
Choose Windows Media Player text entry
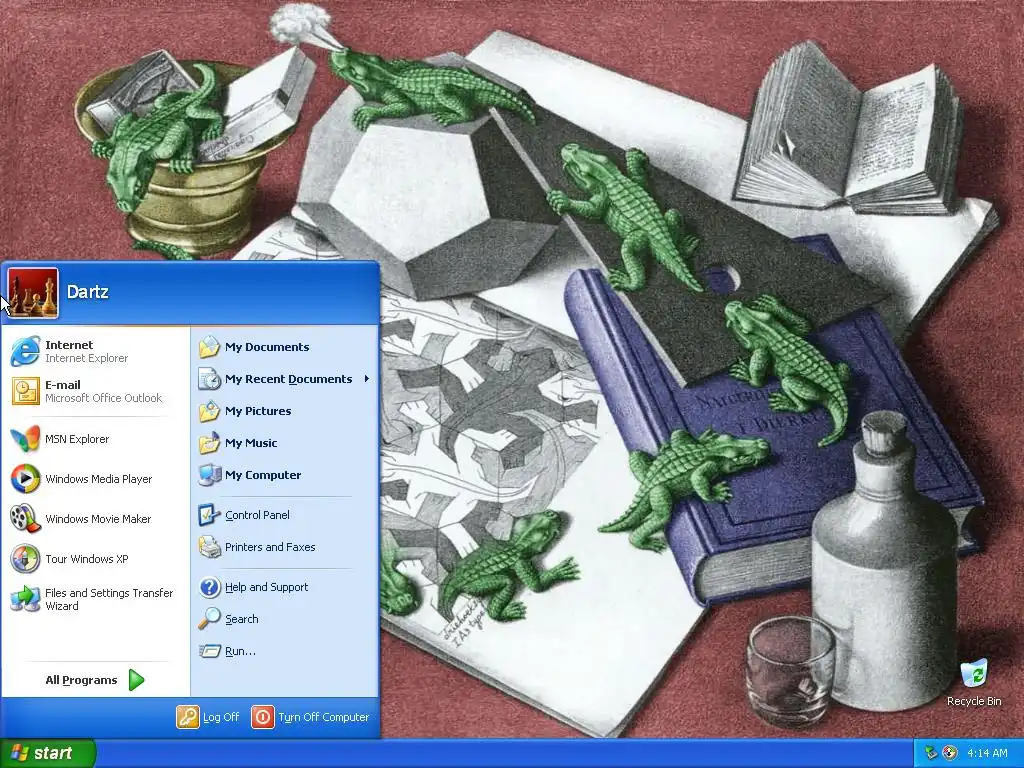tap(99, 479)
